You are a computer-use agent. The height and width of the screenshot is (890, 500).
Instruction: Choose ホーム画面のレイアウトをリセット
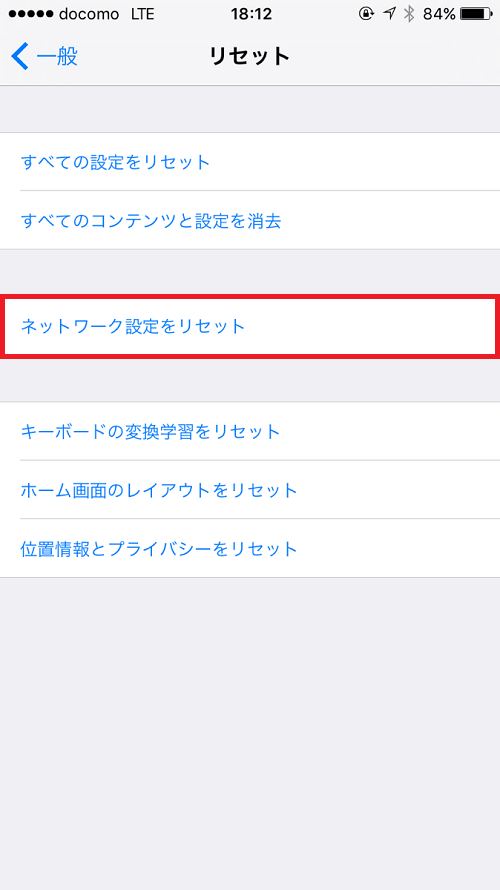point(250,490)
